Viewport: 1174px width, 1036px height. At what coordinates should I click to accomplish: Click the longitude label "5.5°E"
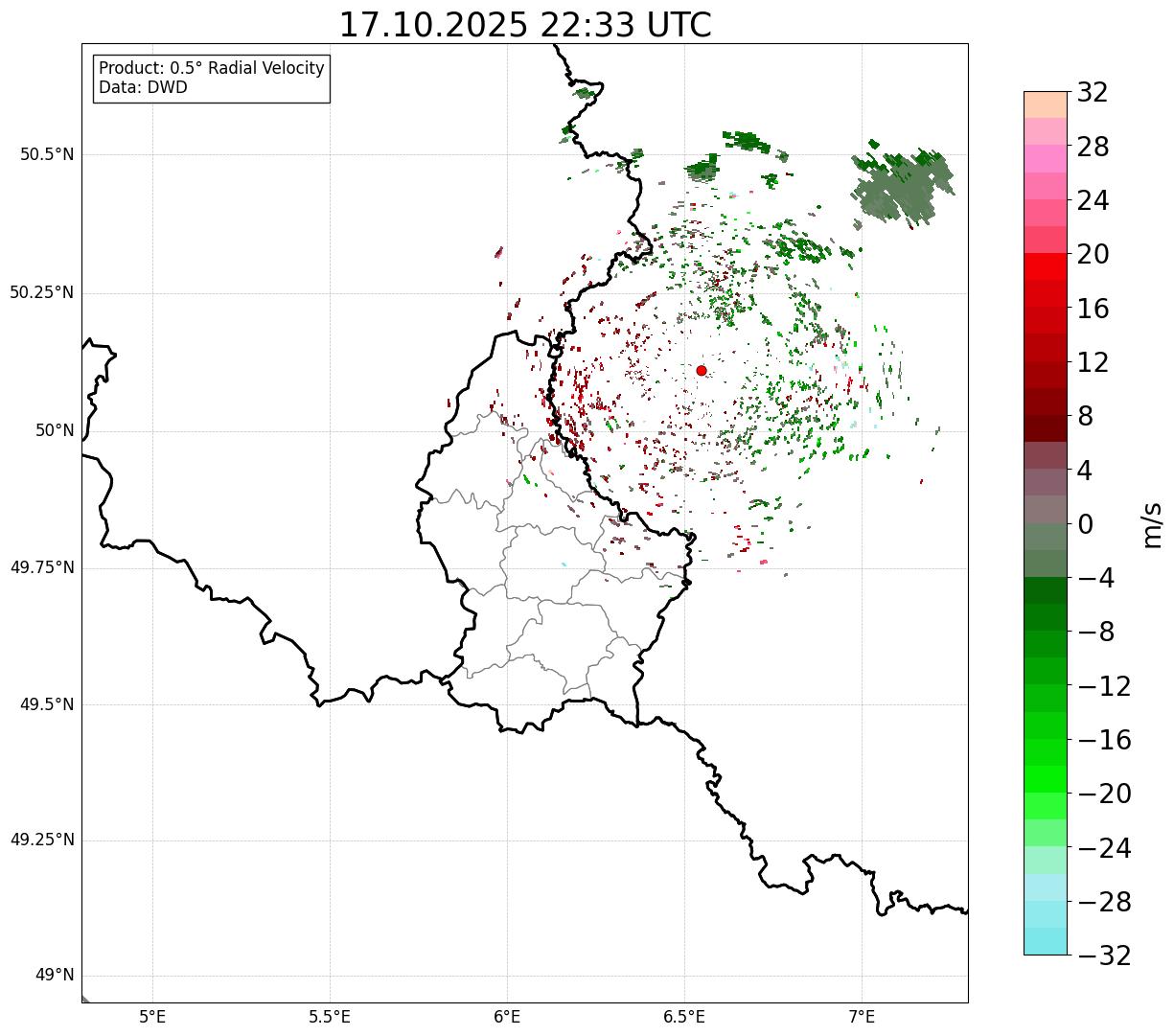(x=330, y=1016)
